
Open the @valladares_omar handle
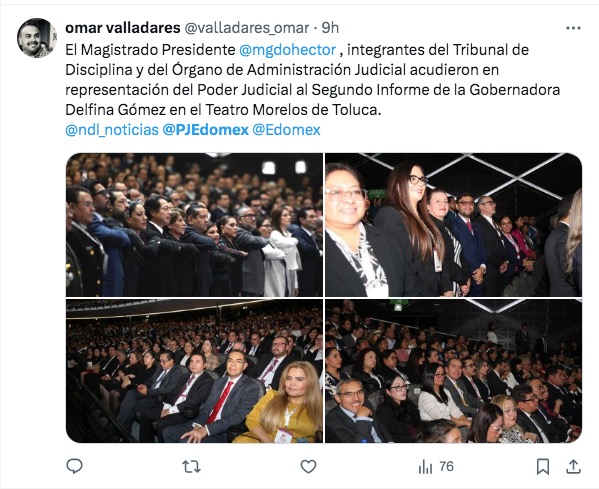click(247, 28)
